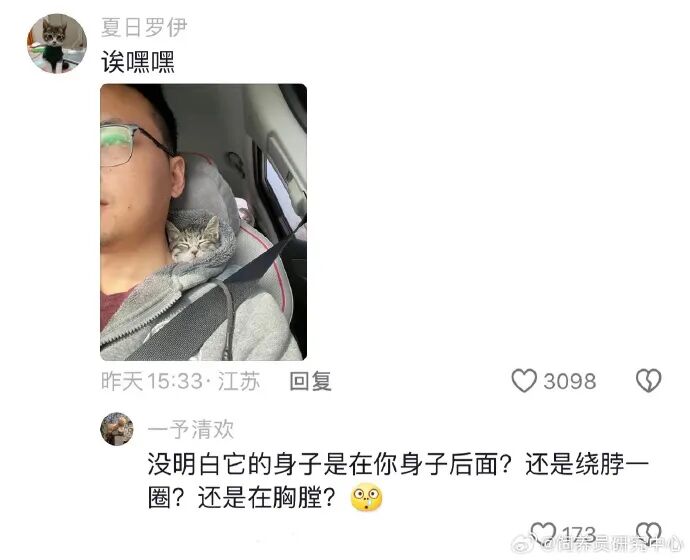Tap the broken heart icon beside 173
The image size is (690, 560).
(649, 534)
